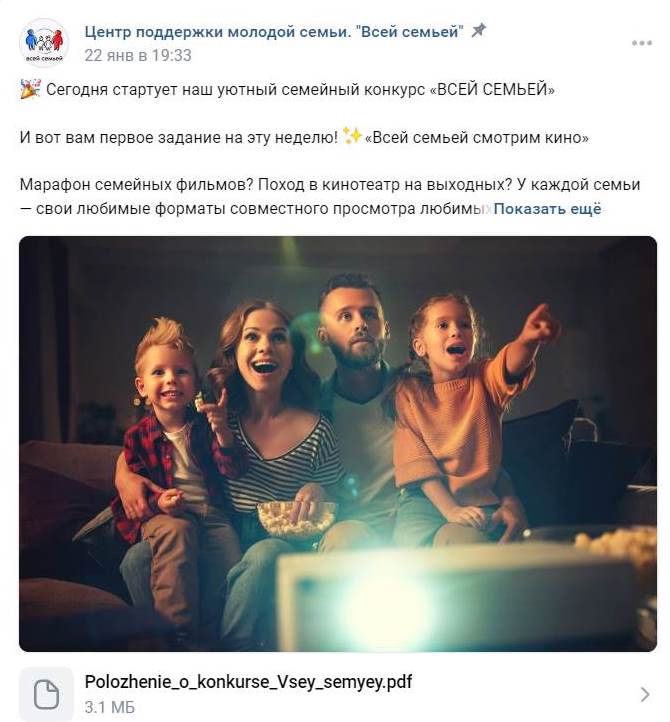Open the three-dot post options menu
The width and height of the screenshot is (670, 722).
[x=641, y=43]
